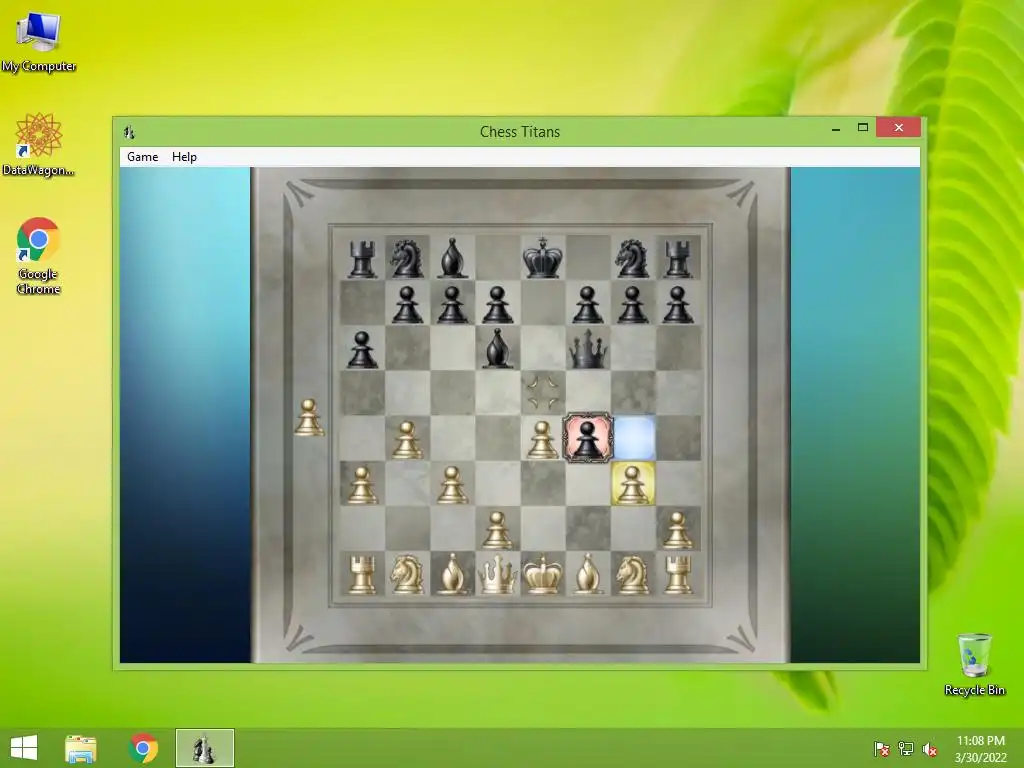
Task: Open the My Computer desktop icon
Action: click(39, 42)
